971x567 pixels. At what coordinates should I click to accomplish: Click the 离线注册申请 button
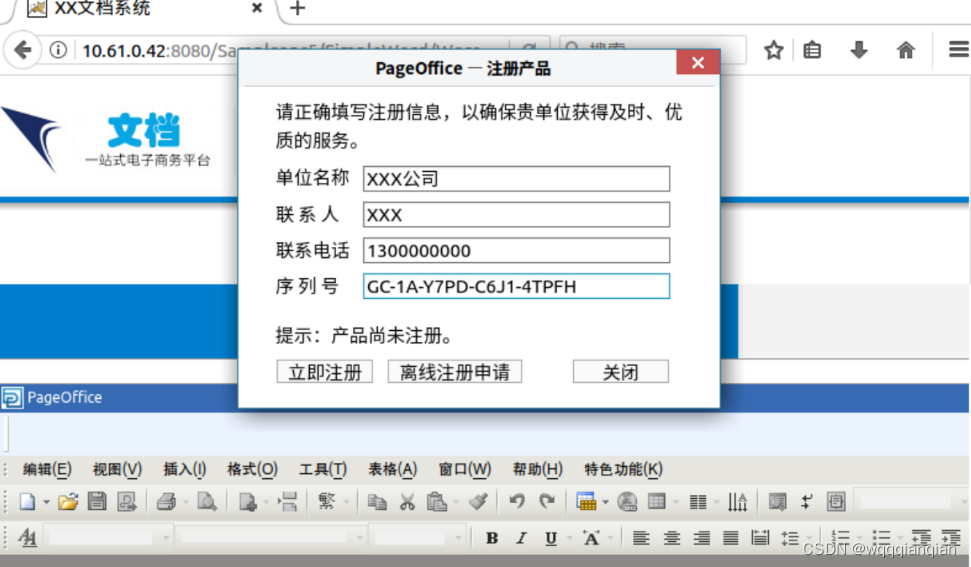click(455, 372)
